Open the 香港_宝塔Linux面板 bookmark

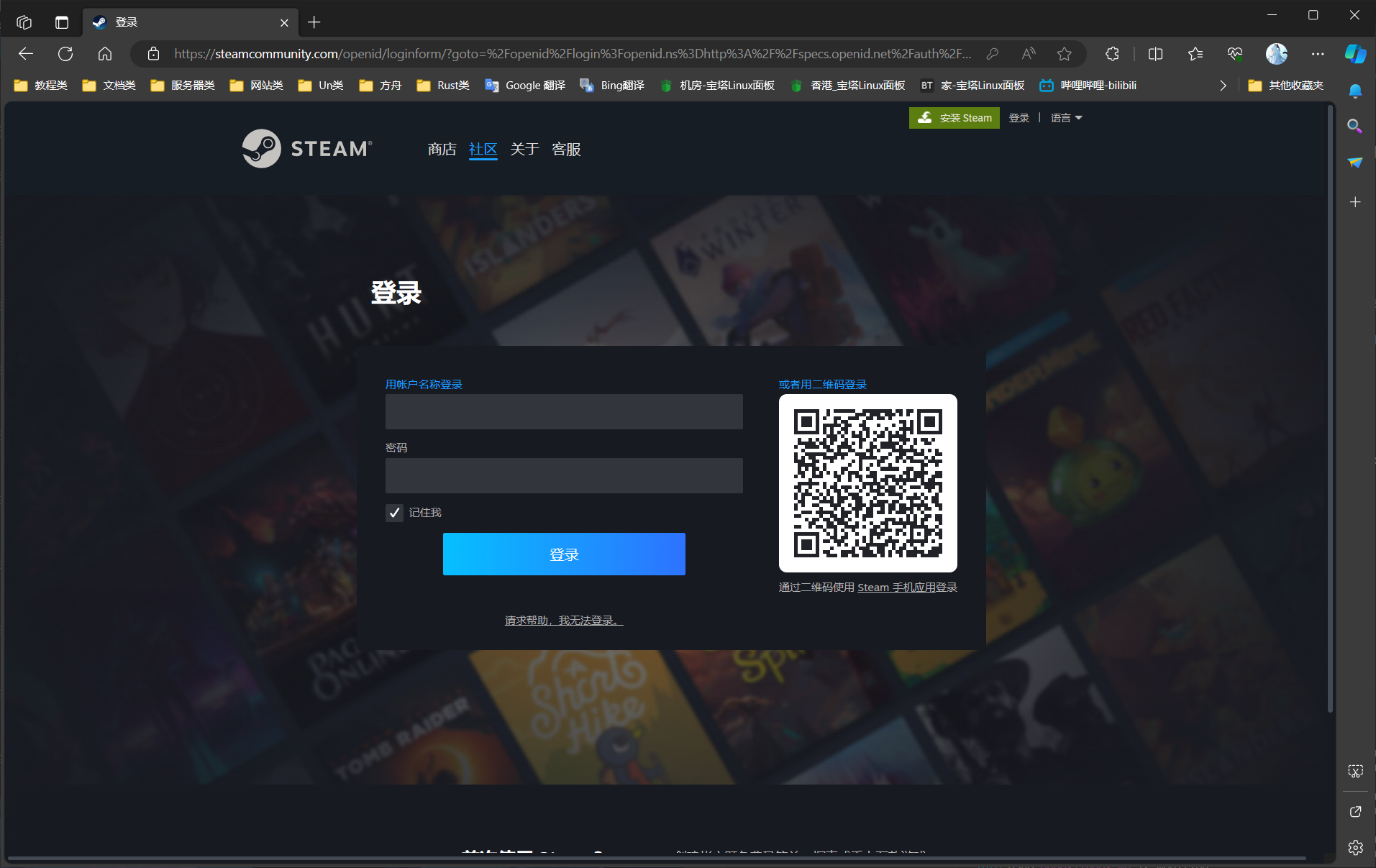tap(847, 86)
